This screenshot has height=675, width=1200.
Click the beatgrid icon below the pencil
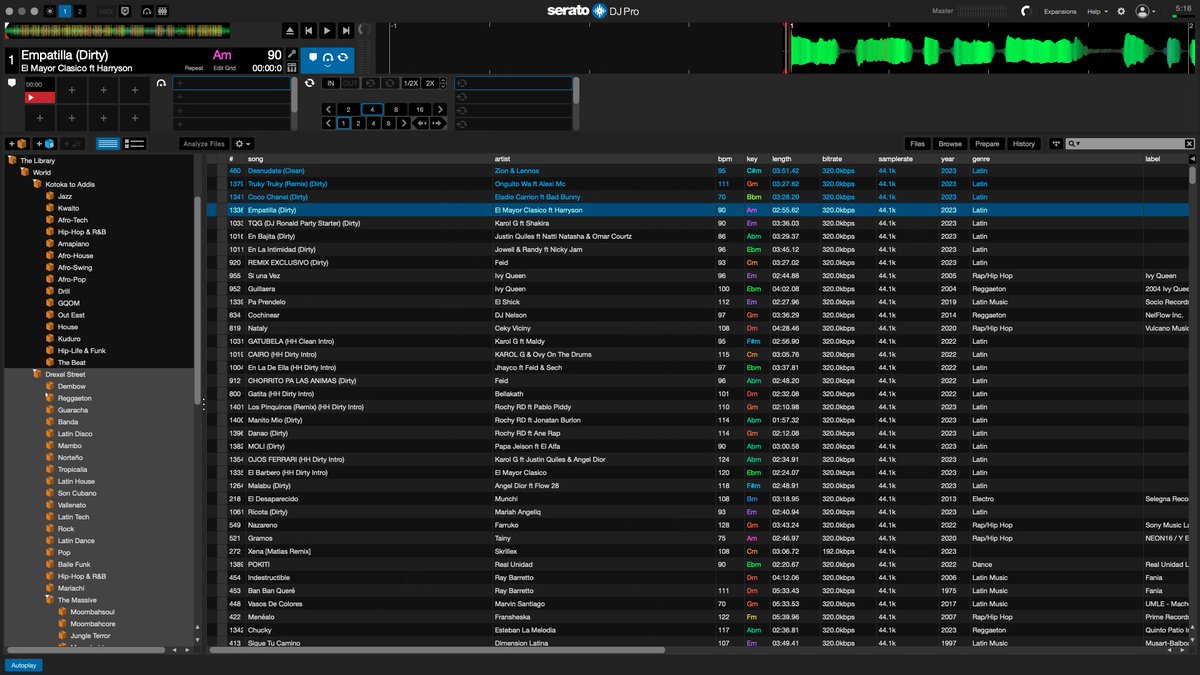point(291,68)
